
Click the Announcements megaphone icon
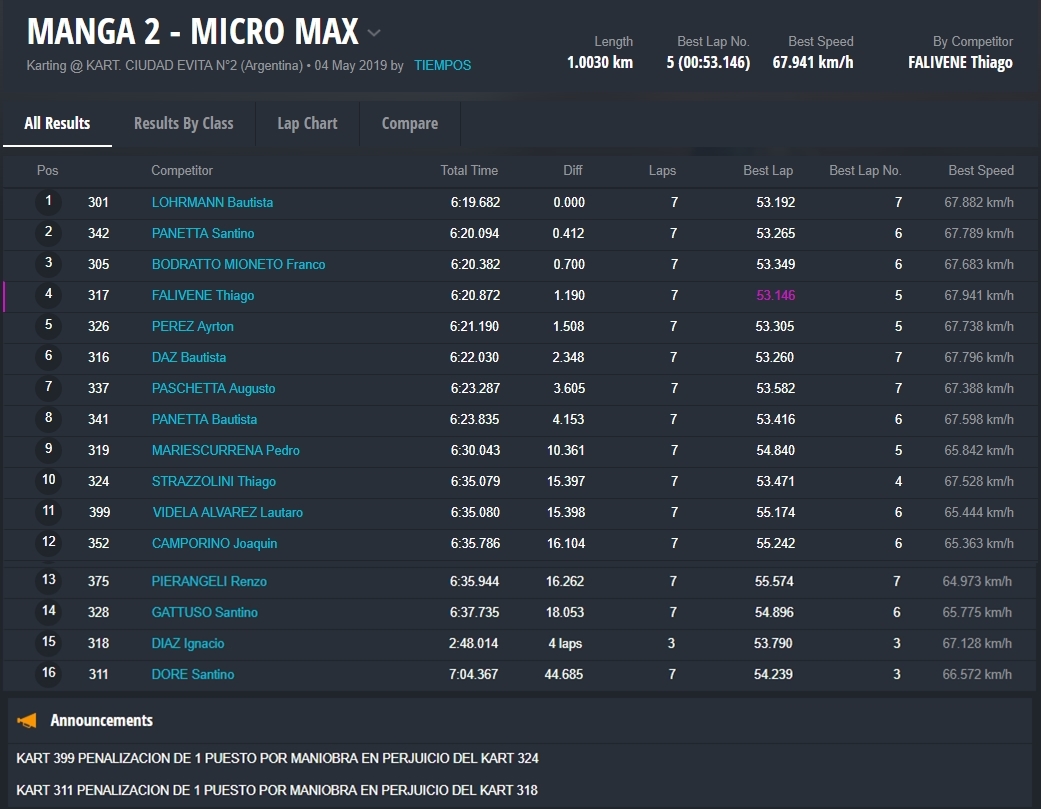[28, 720]
